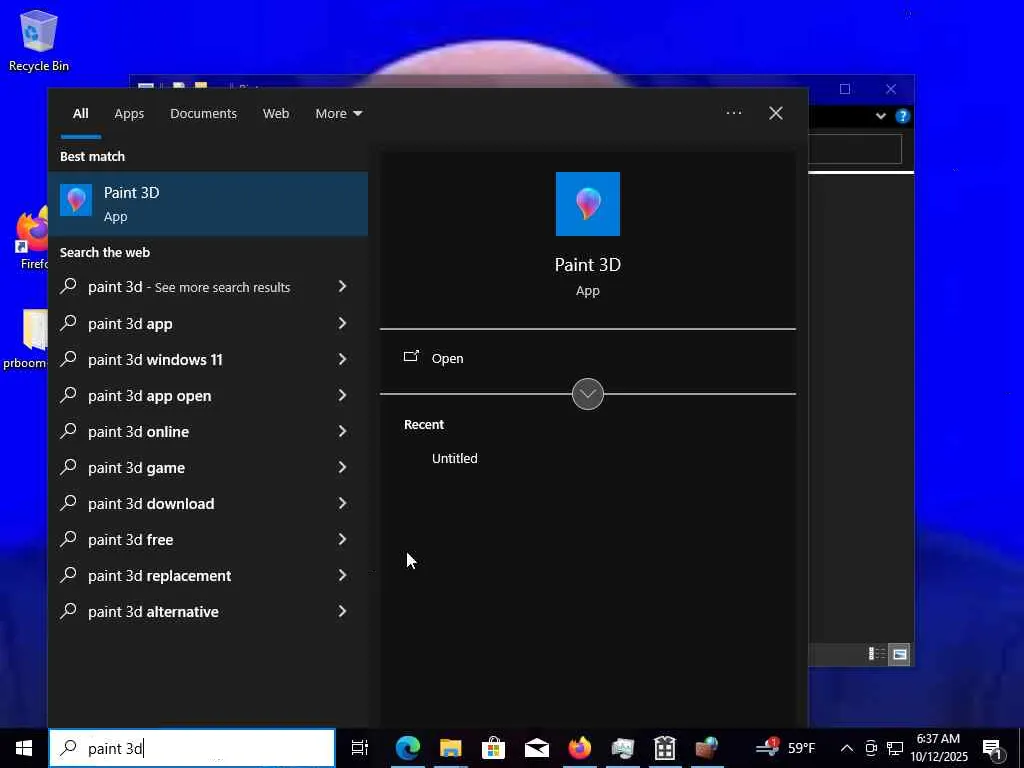The image size is (1024, 768).
Task: Launch Microsoft Edge from the taskbar
Action: coord(408,748)
